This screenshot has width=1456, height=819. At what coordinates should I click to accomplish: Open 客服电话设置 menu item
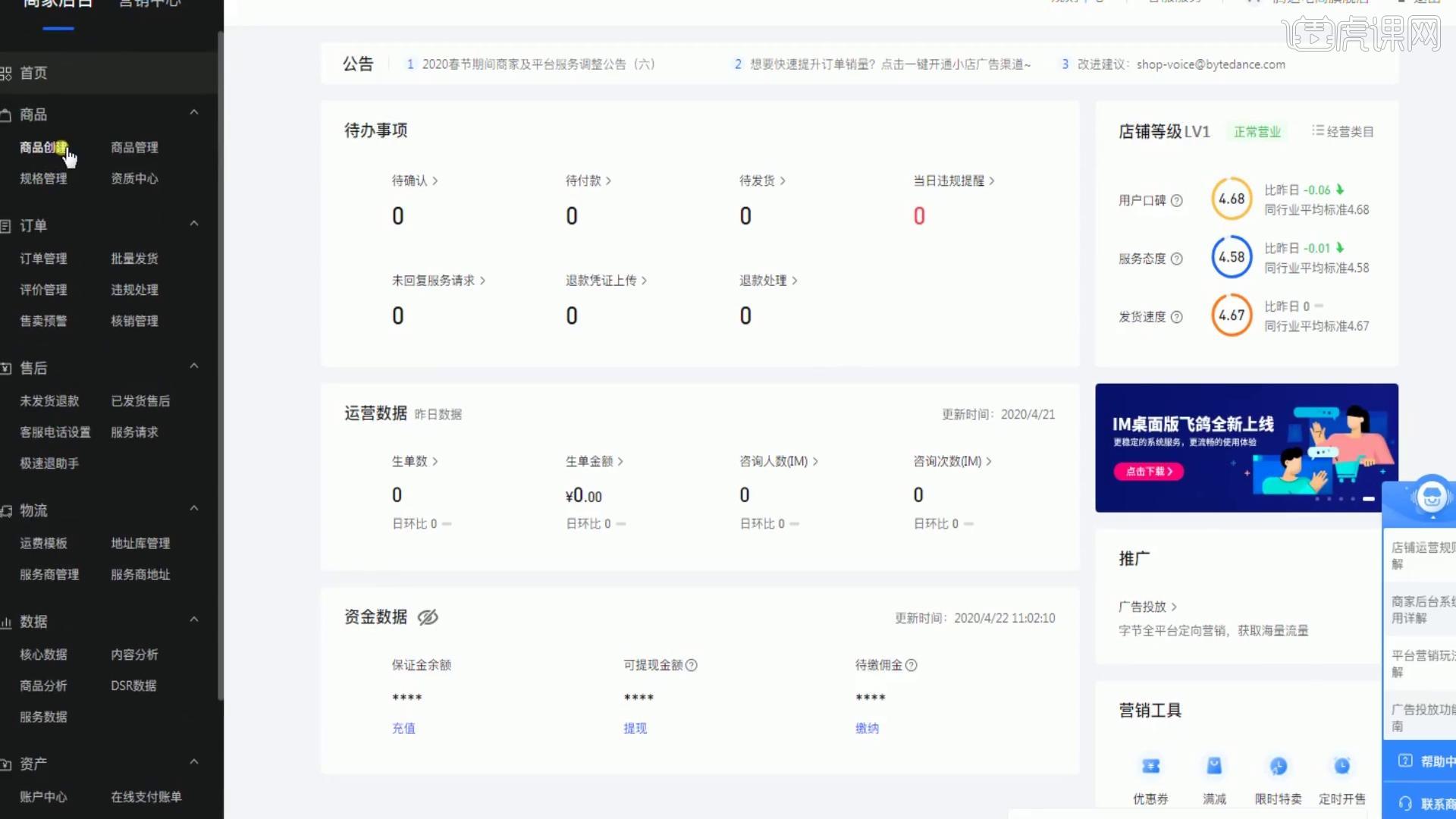55,432
